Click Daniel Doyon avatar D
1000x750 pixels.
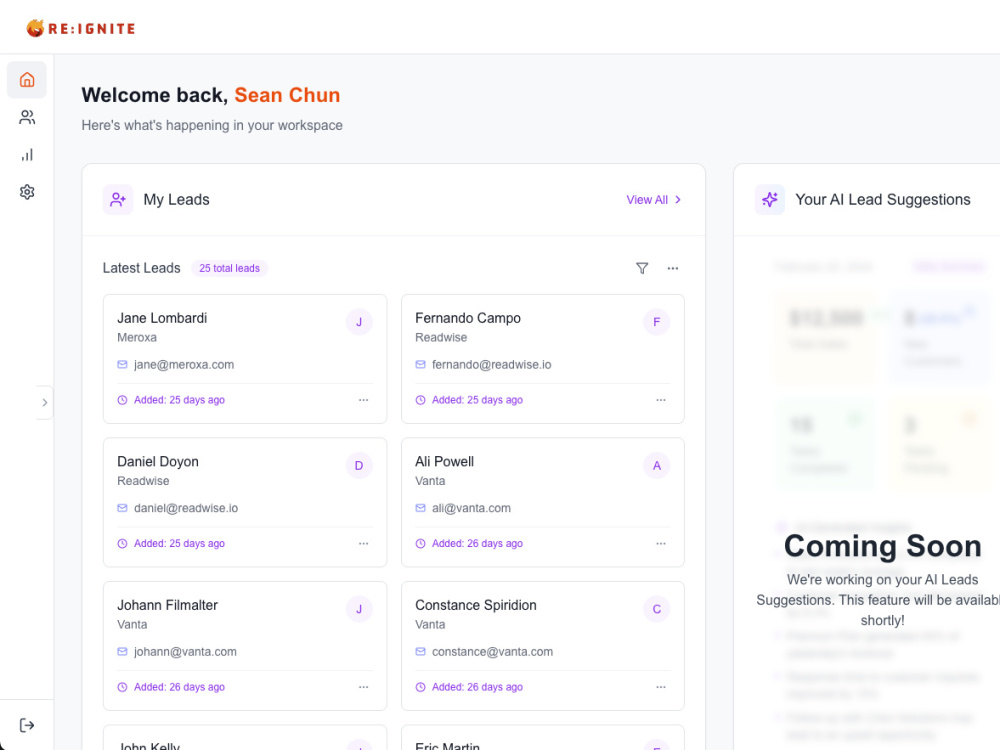pyautogui.click(x=359, y=466)
